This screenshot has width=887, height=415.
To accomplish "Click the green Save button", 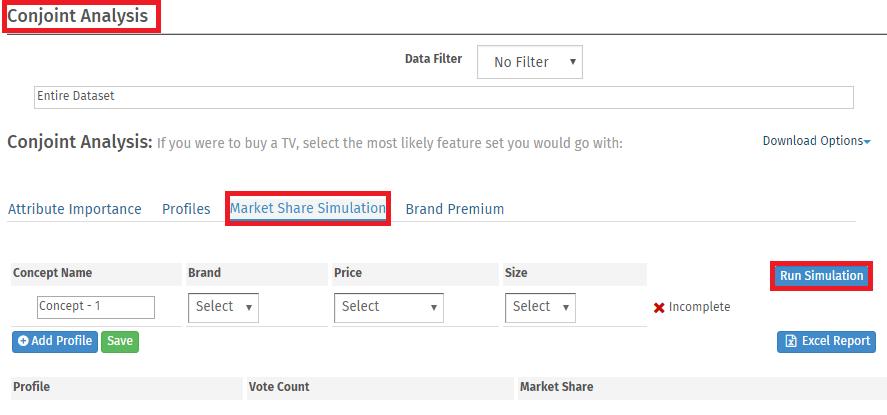I will 120,341.
